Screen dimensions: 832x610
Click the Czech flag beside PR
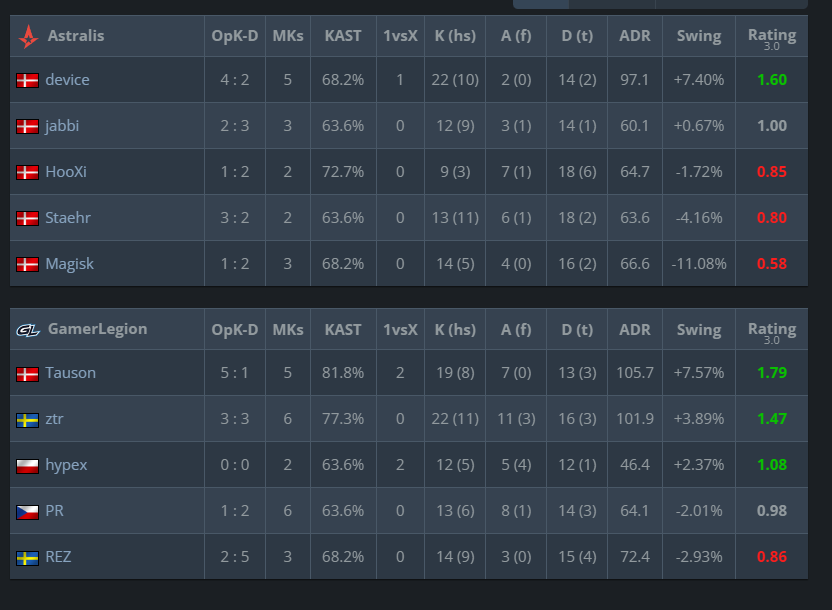(28, 511)
